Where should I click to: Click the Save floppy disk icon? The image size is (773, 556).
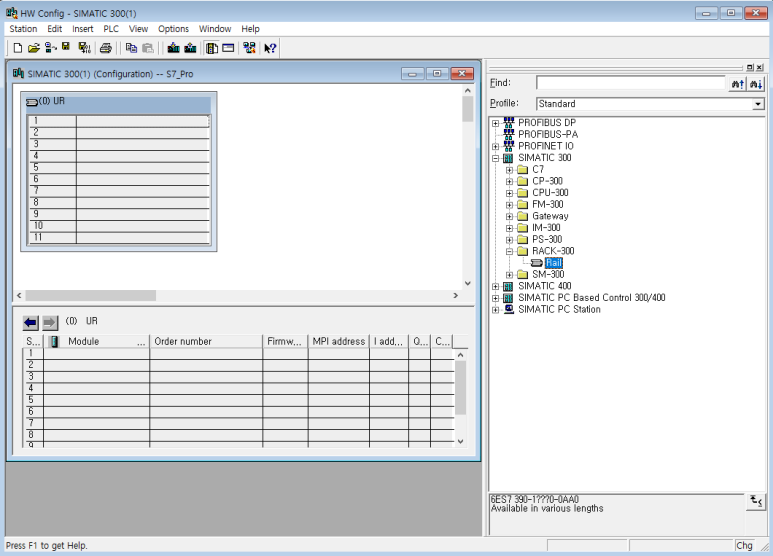[66, 47]
